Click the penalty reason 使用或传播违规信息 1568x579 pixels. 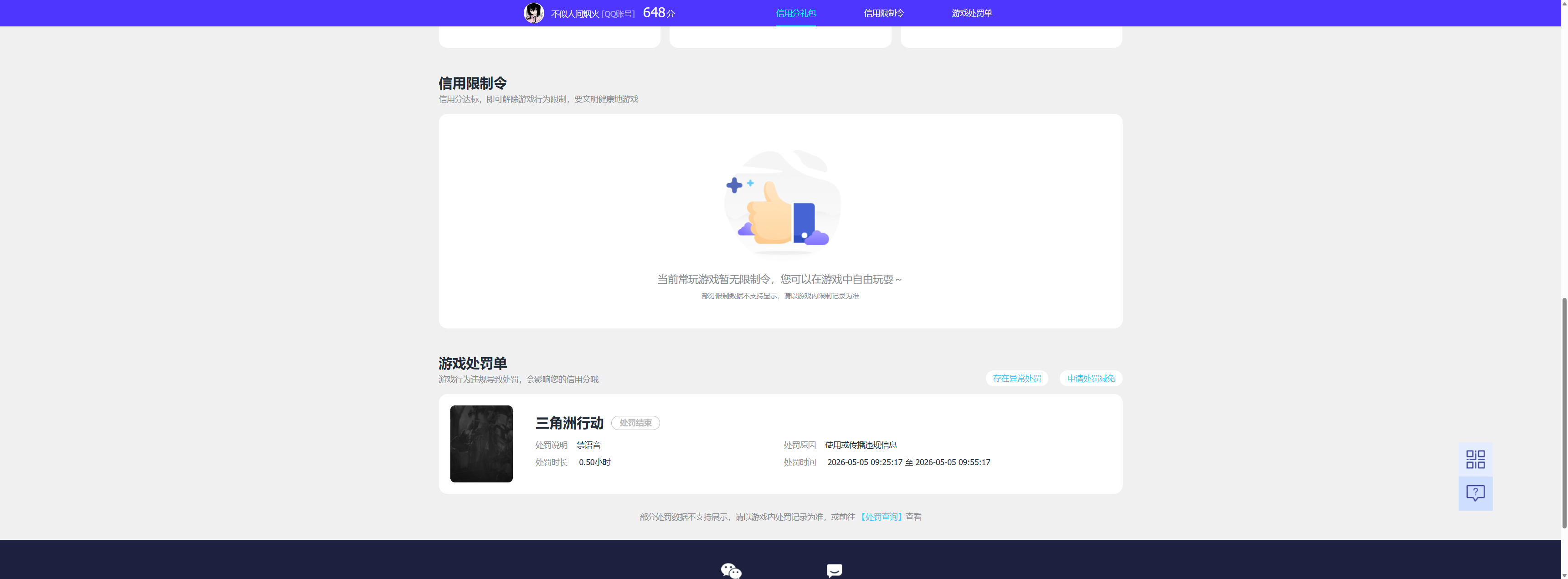861,445
